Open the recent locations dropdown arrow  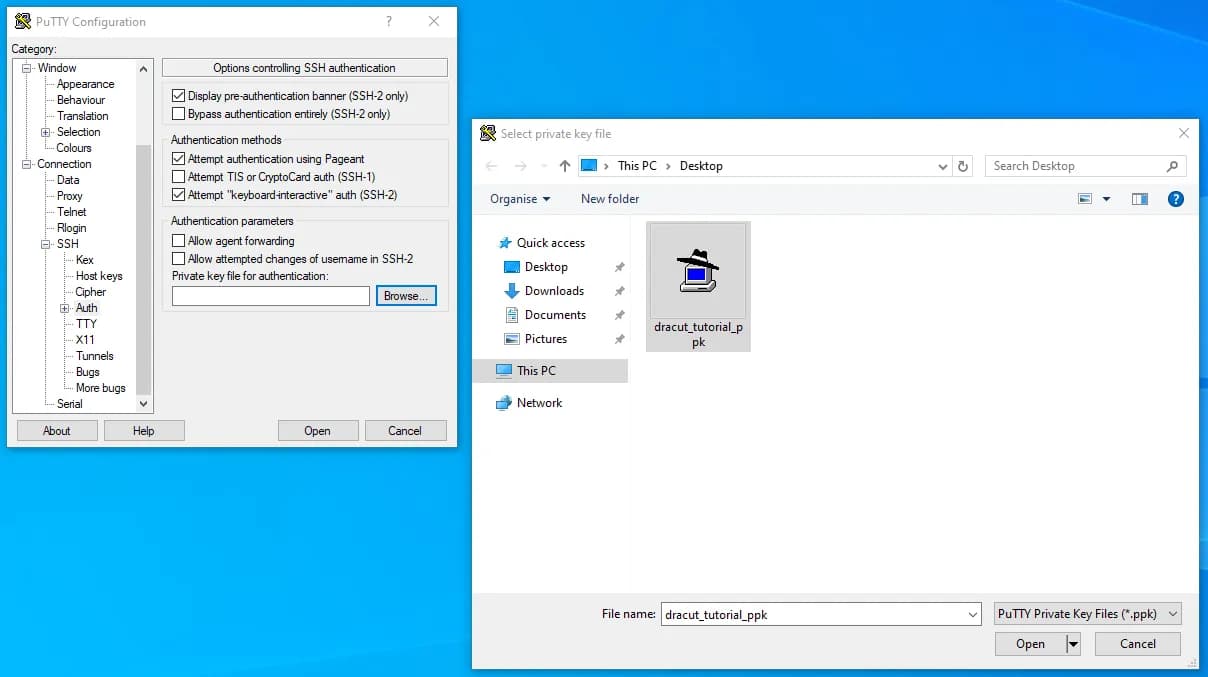543,166
